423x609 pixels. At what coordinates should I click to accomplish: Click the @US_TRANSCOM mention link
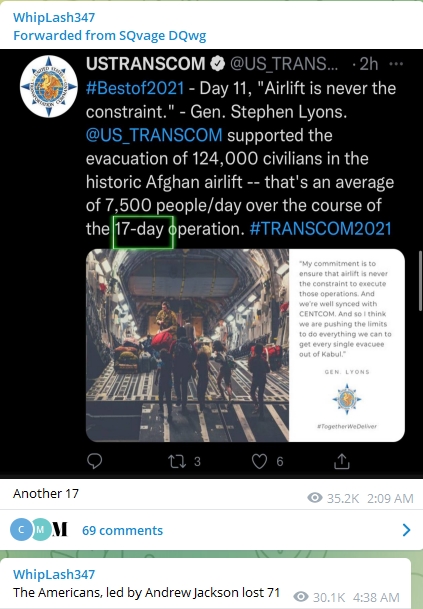(x=154, y=135)
